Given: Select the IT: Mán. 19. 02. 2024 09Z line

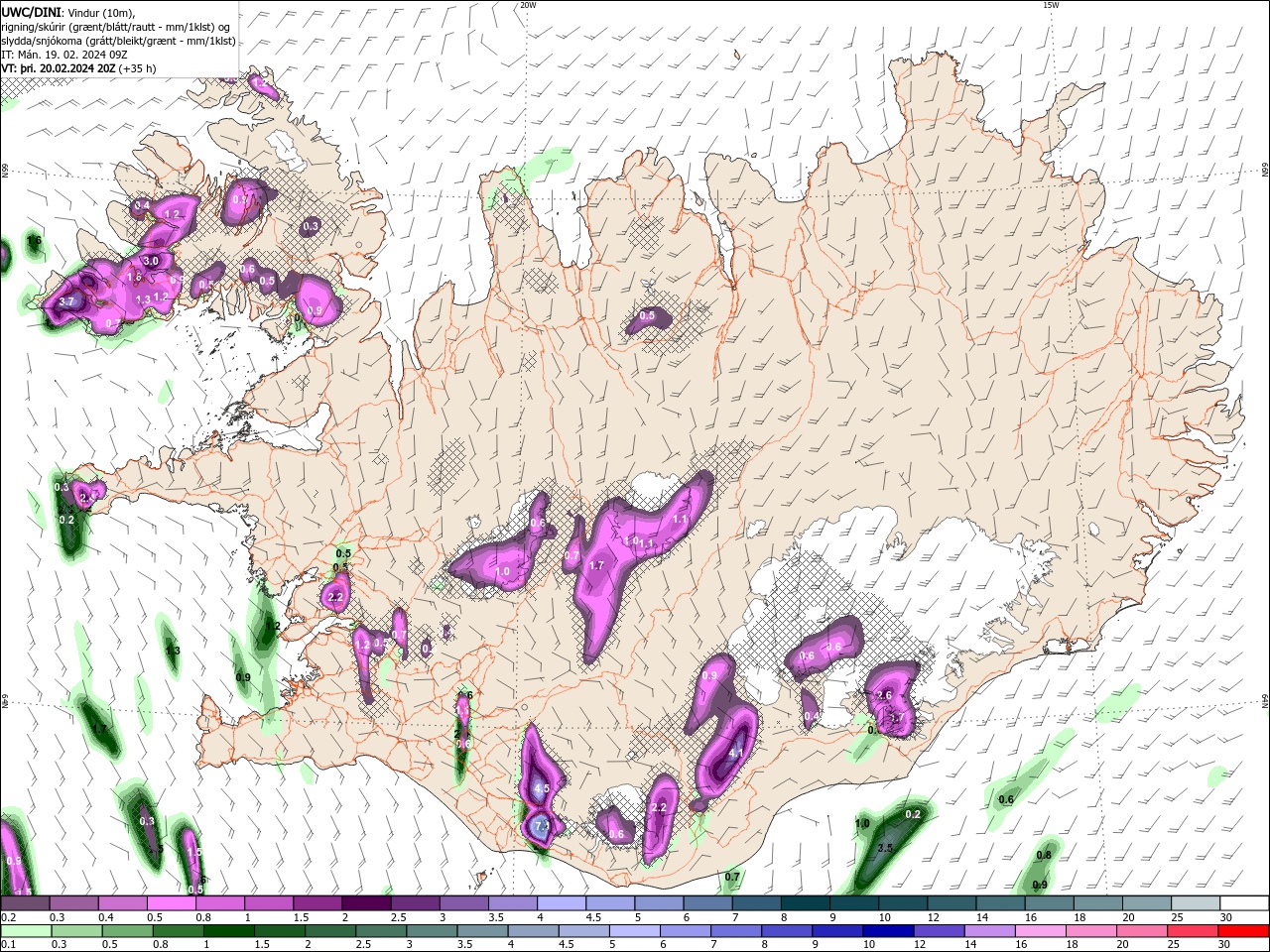Looking at the screenshot, I should (x=65, y=55).
